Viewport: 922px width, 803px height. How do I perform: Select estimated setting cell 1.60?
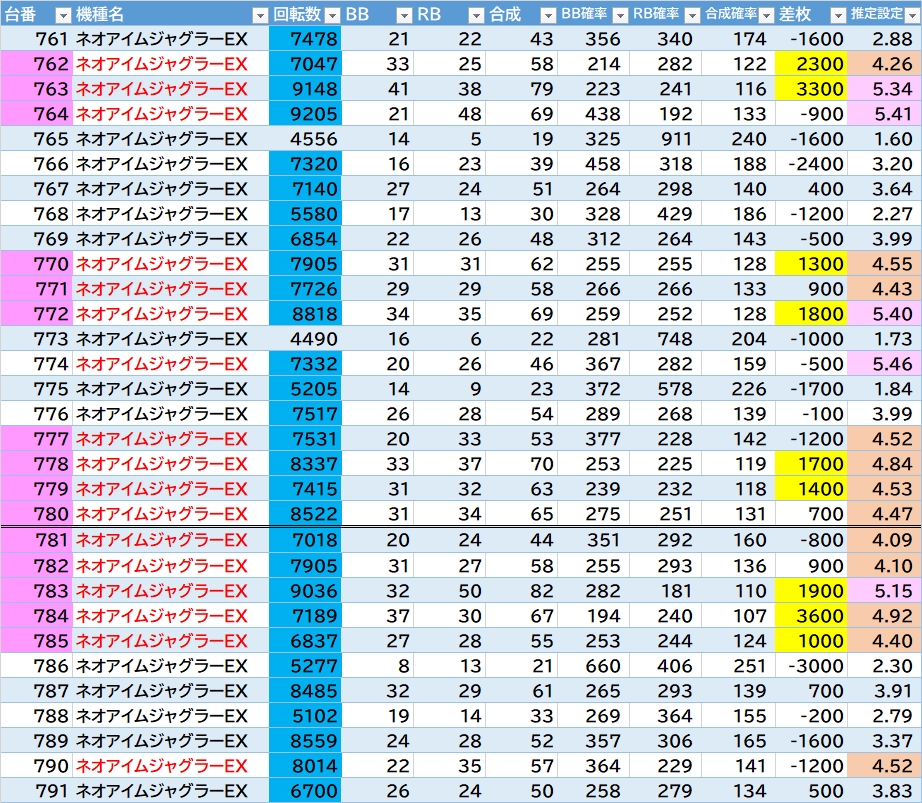point(884,139)
